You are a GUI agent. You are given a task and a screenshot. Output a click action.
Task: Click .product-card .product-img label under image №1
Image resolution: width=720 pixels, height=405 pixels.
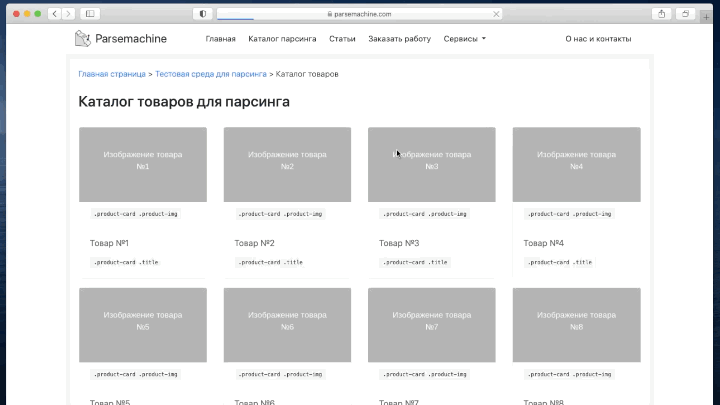[x=135, y=214]
